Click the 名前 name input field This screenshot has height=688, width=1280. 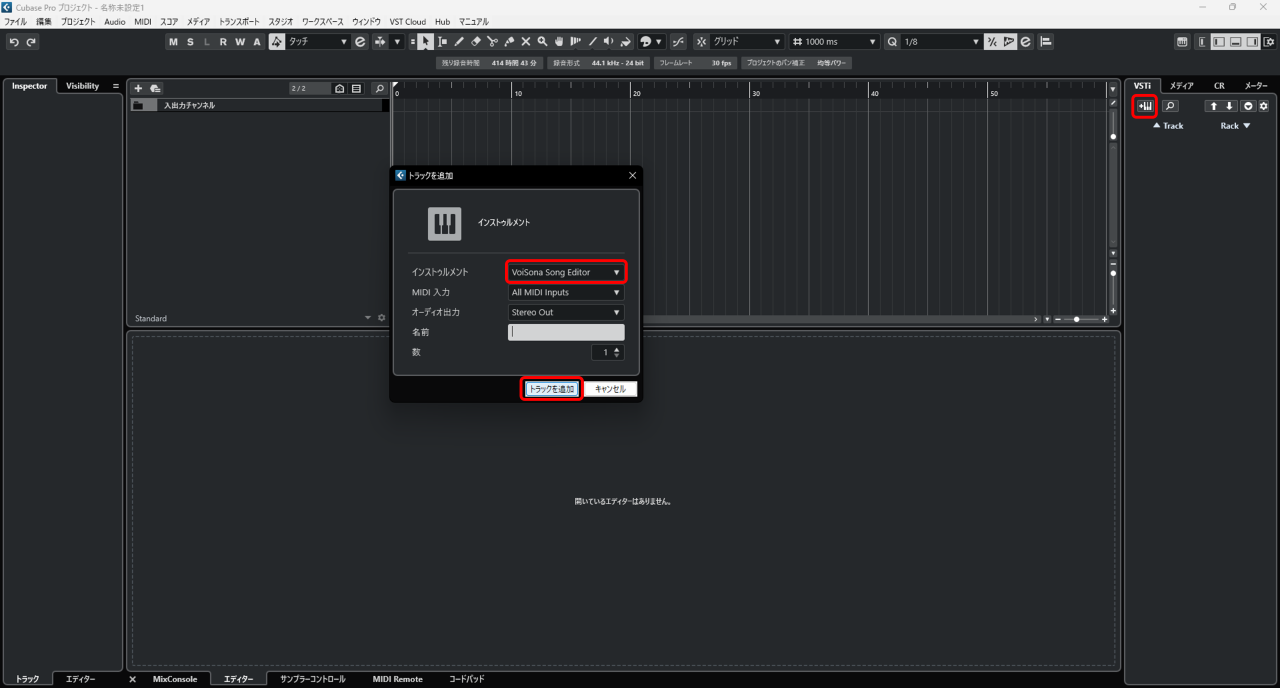566,332
